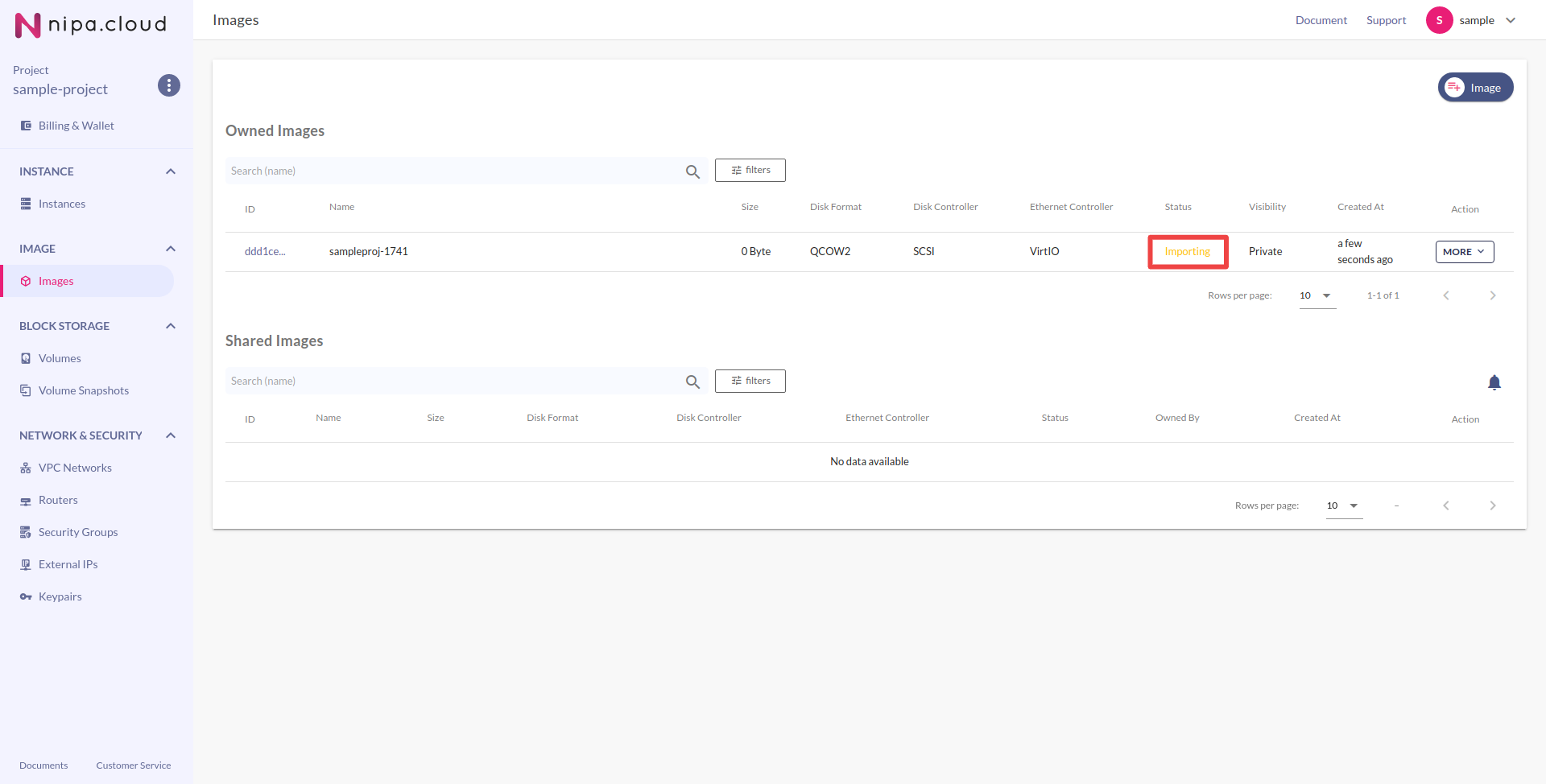
Task: Collapse the INSTANCE sidebar section
Action: (x=171, y=171)
